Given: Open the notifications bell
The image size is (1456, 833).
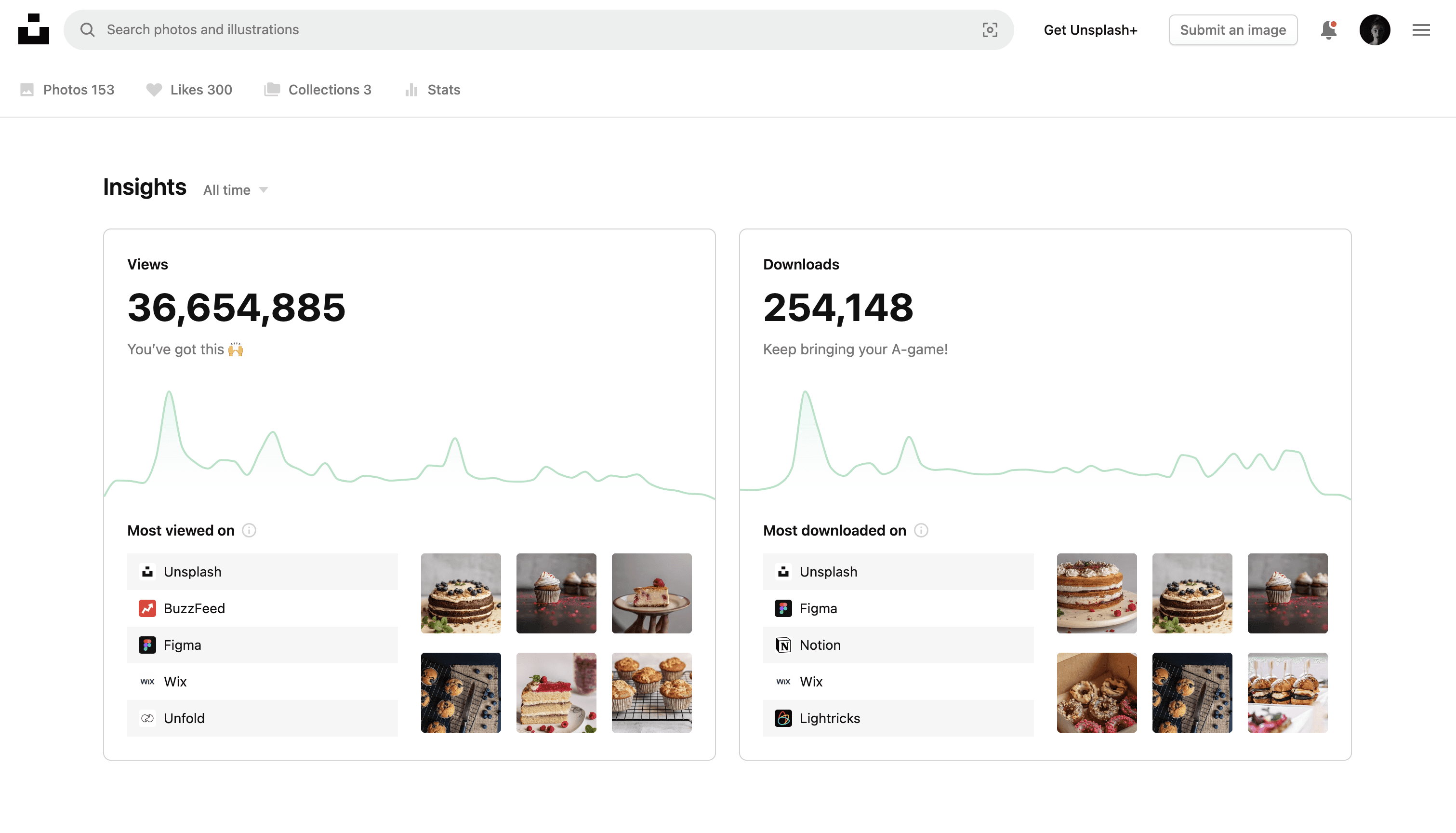Looking at the screenshot, I should (x=1328, y=30).
